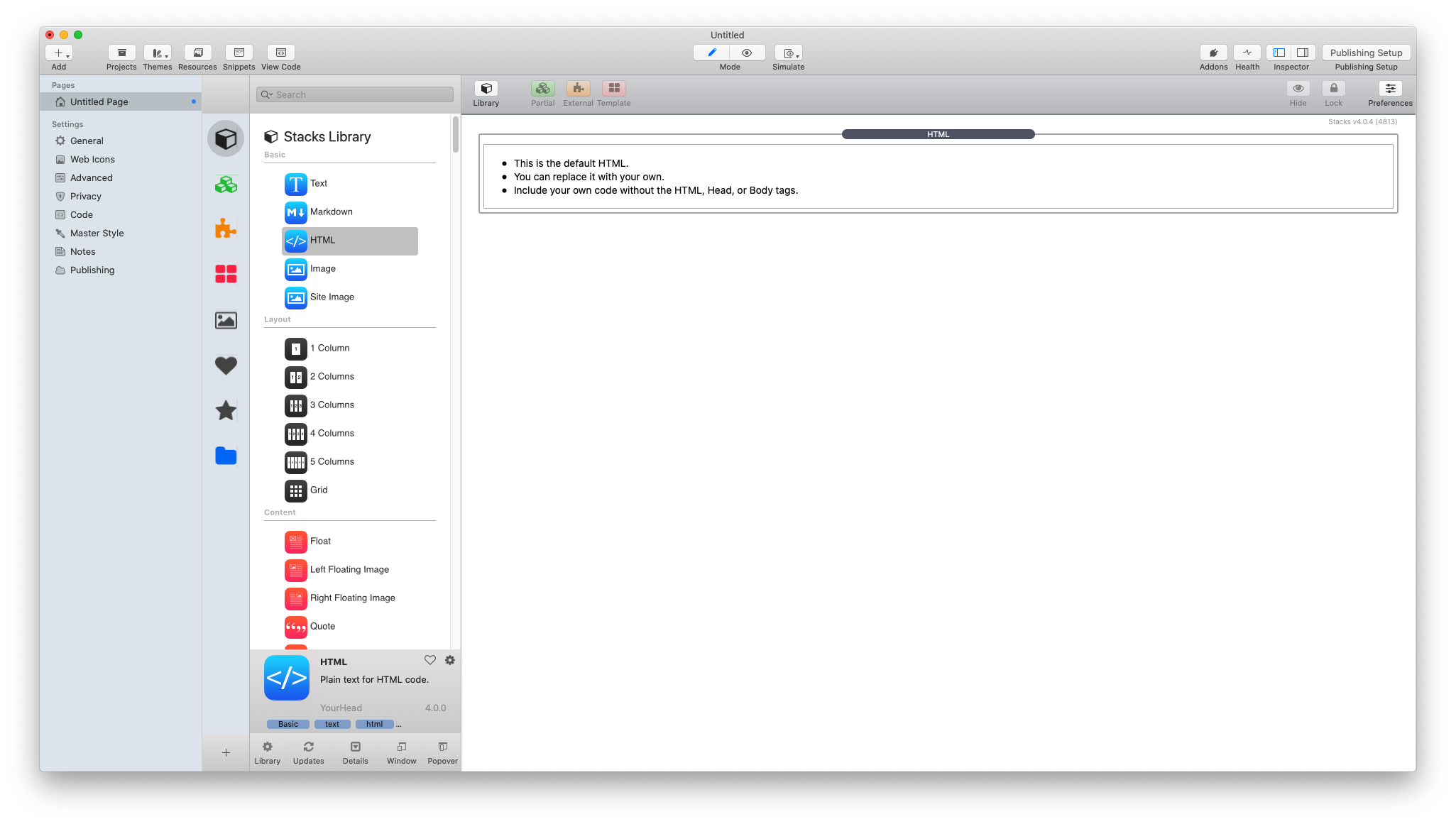Open the Projects toolbar button
1456x824 pixels.
(x=121, y=53)
